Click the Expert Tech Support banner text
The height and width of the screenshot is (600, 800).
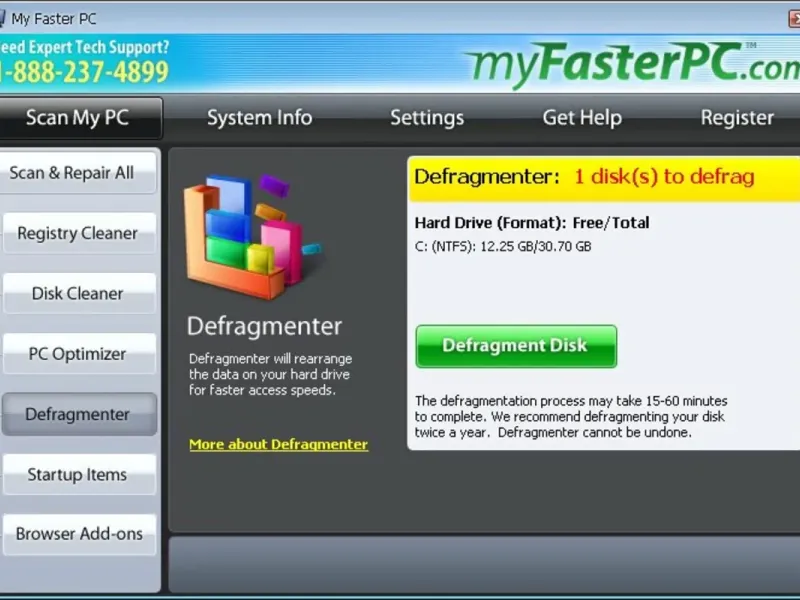pos(84,47)
